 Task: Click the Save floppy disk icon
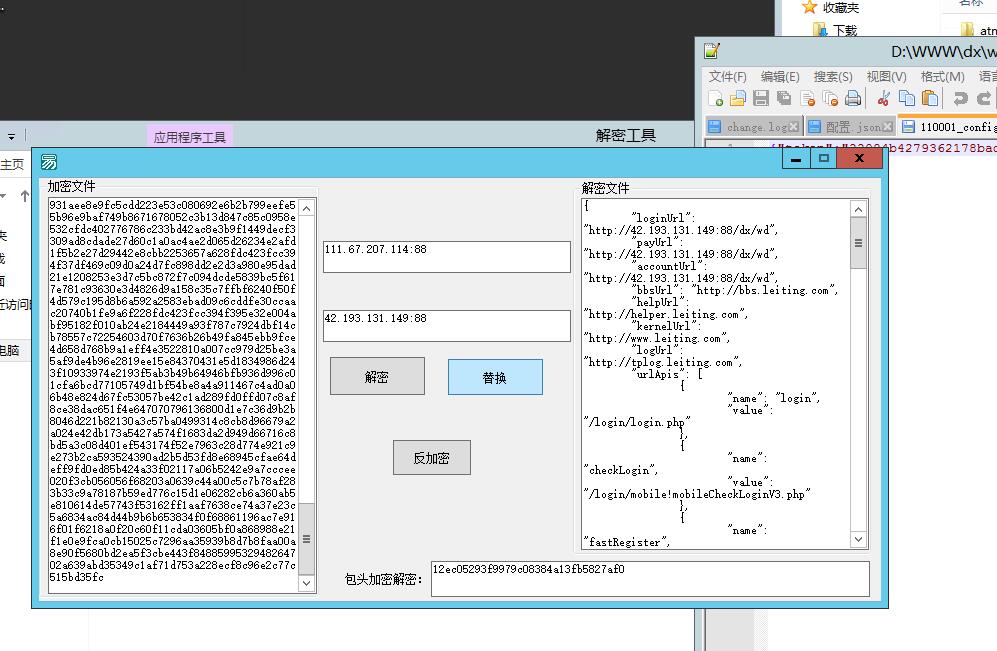click(761, 98)
